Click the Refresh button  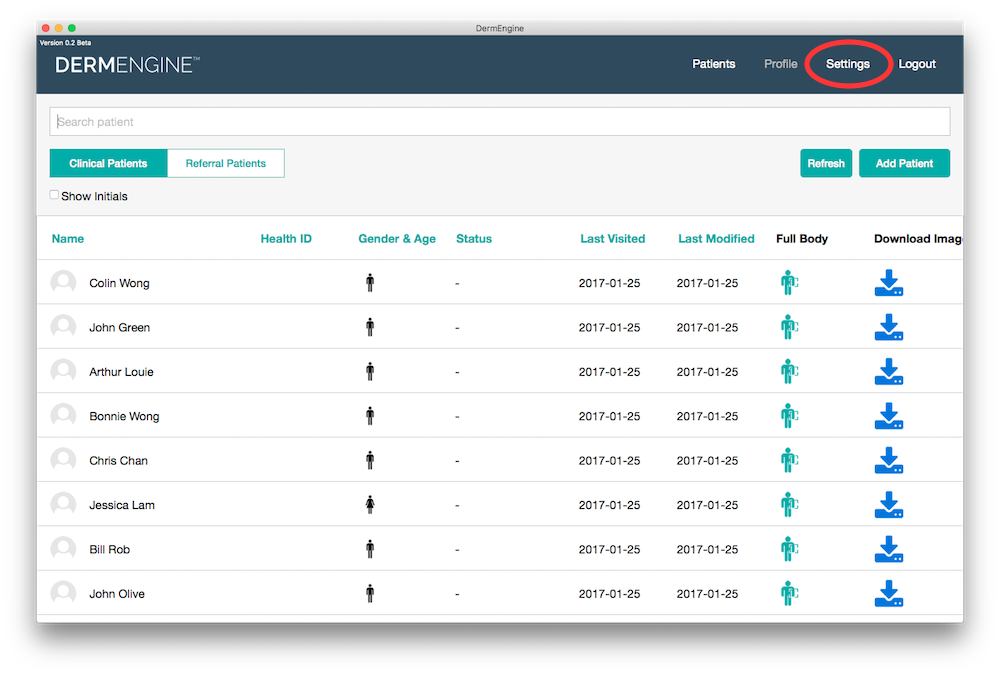coord(826,163)
